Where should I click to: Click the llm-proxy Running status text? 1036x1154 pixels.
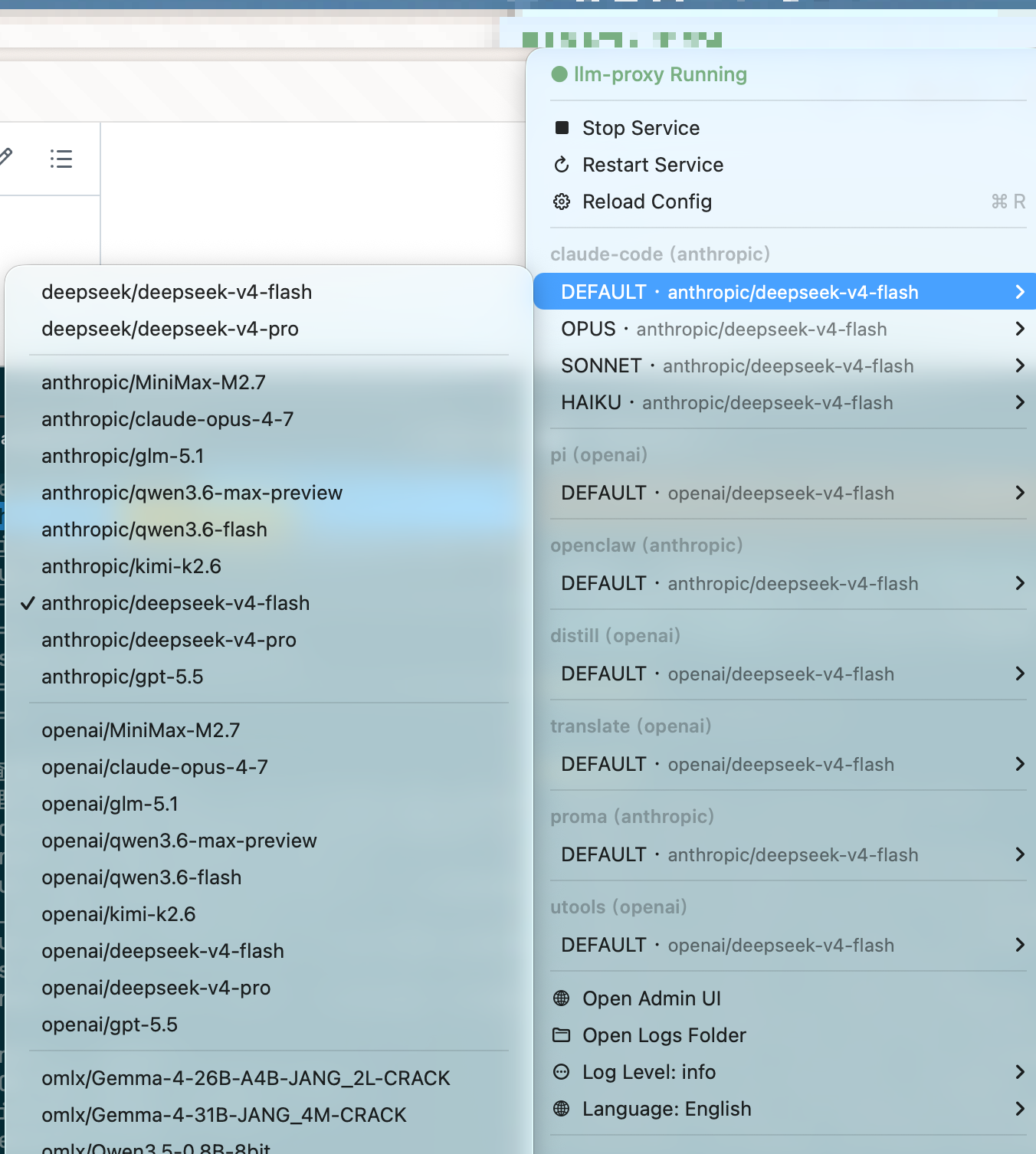click(661, 74)
